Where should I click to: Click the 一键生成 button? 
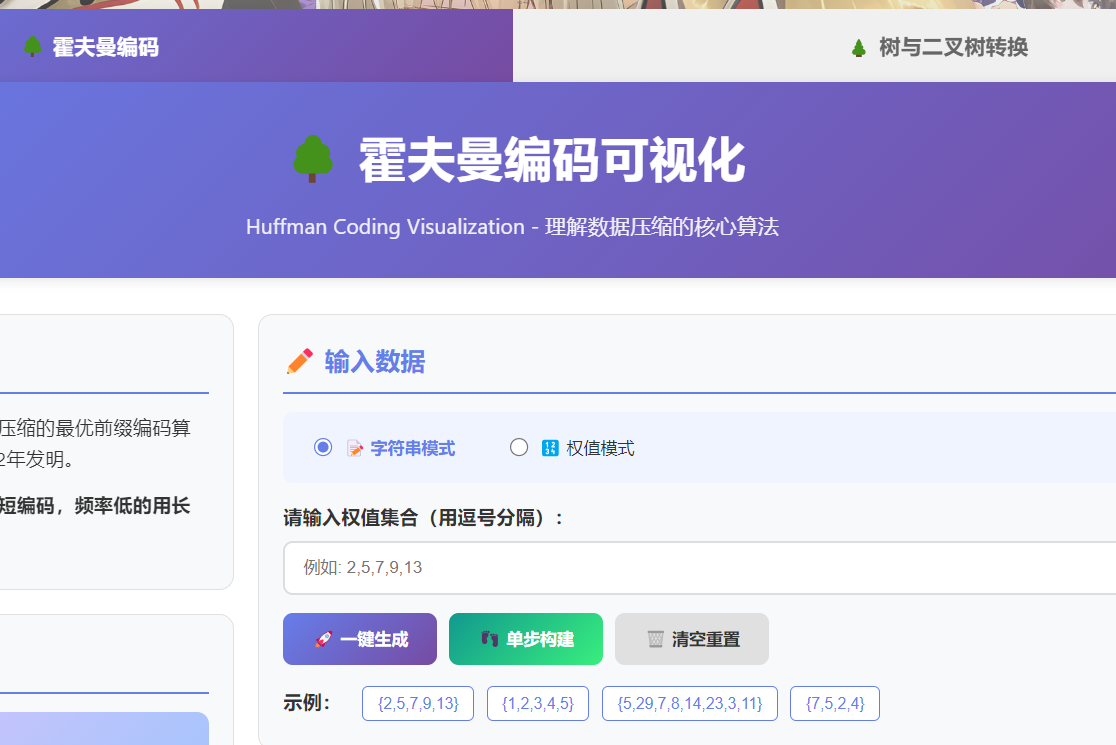360,639
